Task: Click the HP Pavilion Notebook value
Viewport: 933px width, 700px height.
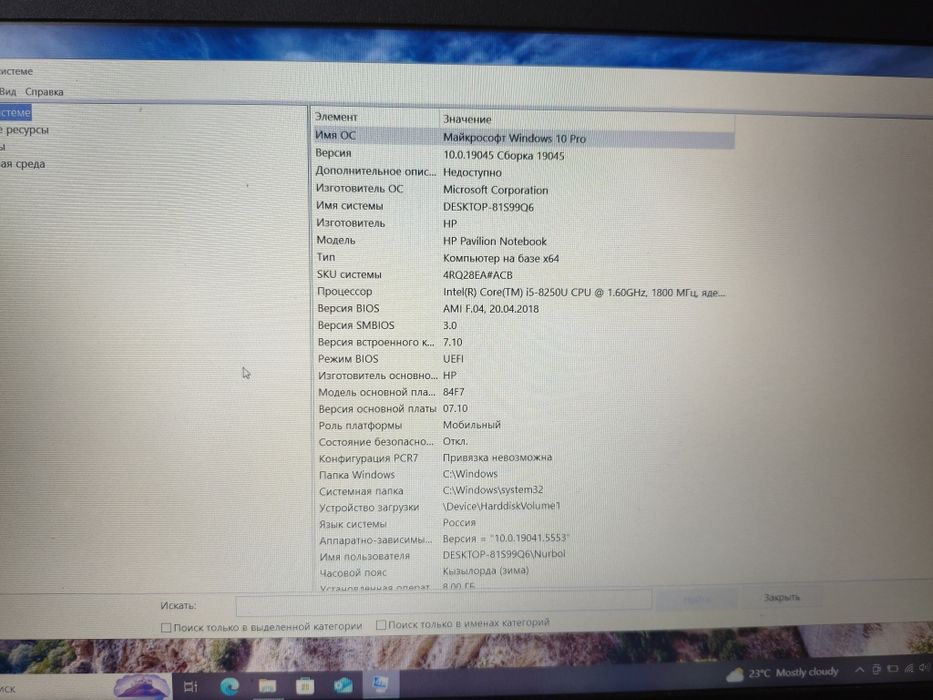Action: tap(494, 241)
